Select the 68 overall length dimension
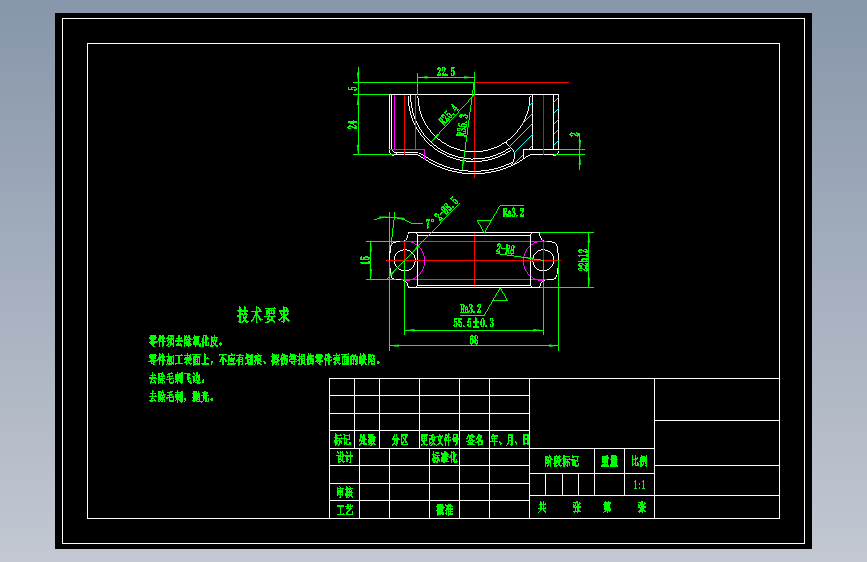The height and width of the screenshot is (562, 867). (x=474, y=340)
